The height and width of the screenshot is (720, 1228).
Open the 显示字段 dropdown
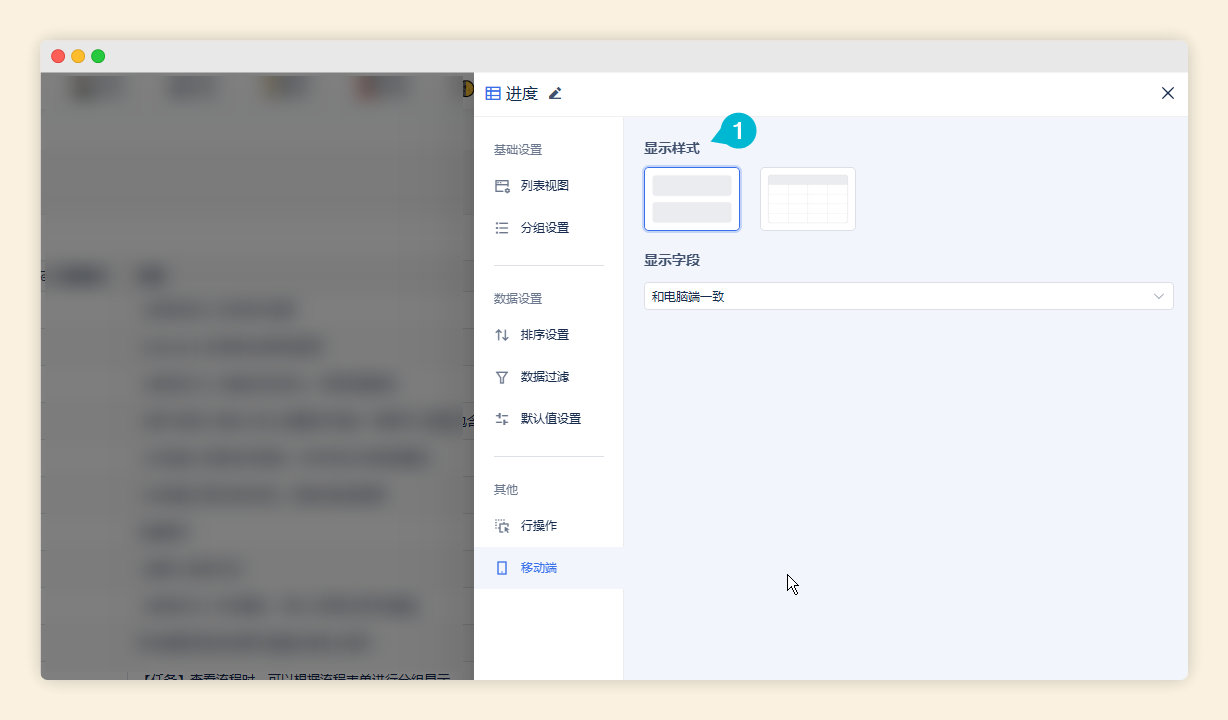coord(908,296)
